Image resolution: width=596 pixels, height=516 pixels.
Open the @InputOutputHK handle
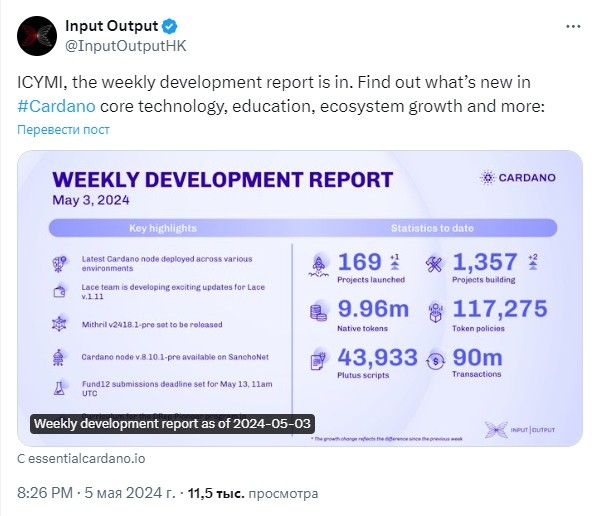pyautogui.click(x=126, y=46)
